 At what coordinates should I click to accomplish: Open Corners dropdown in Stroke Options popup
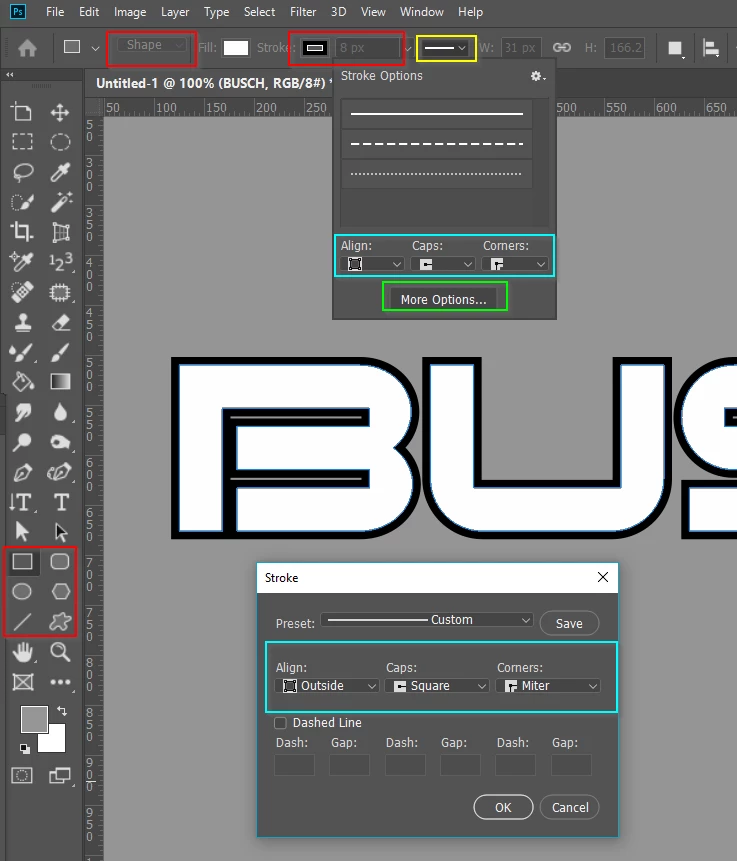click(515, 264)
